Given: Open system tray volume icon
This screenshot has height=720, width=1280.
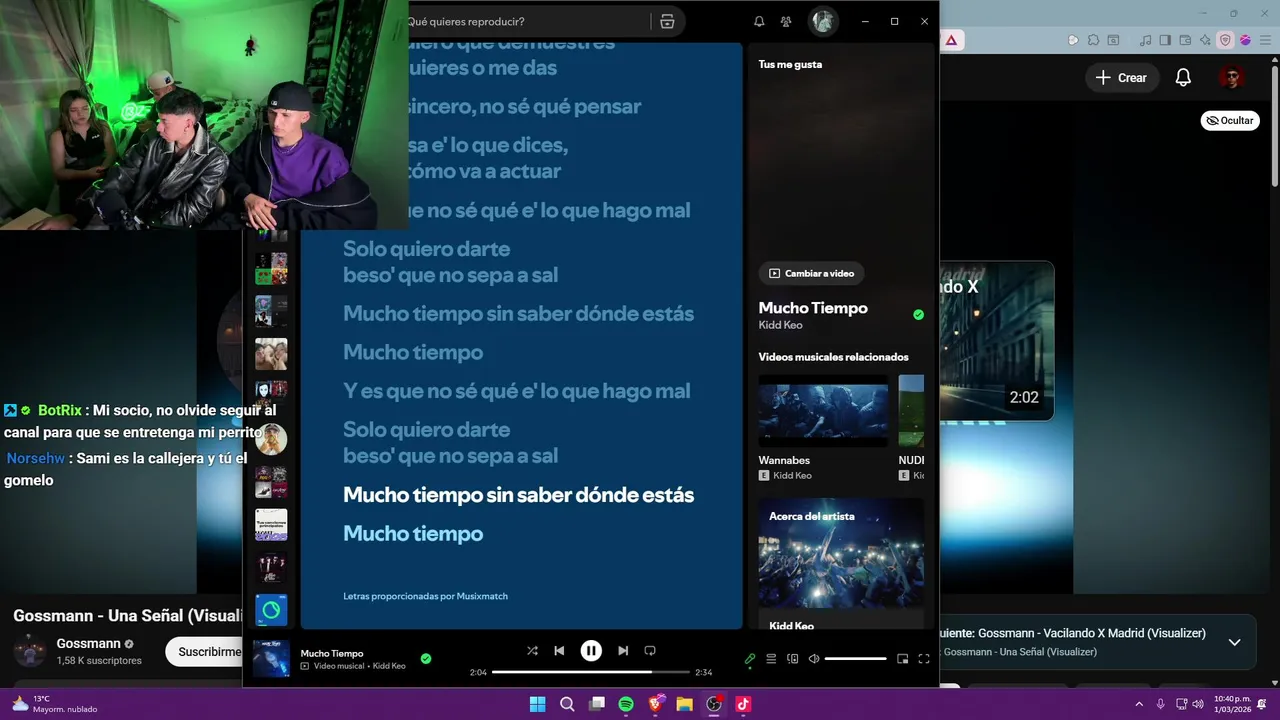Looking at the screenshot, I should click(1198, 704).
